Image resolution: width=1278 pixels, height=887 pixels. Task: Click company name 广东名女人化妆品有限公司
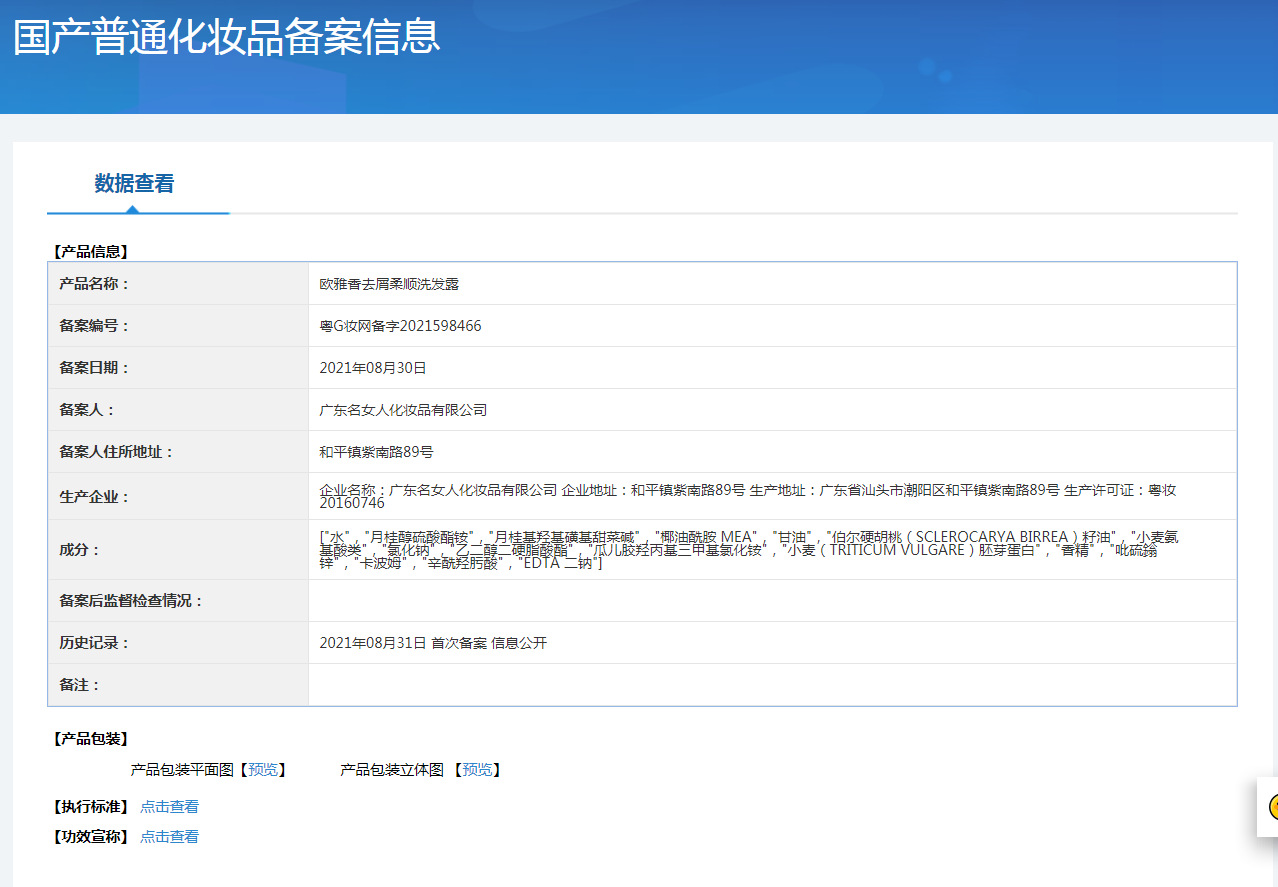[404, 409]
